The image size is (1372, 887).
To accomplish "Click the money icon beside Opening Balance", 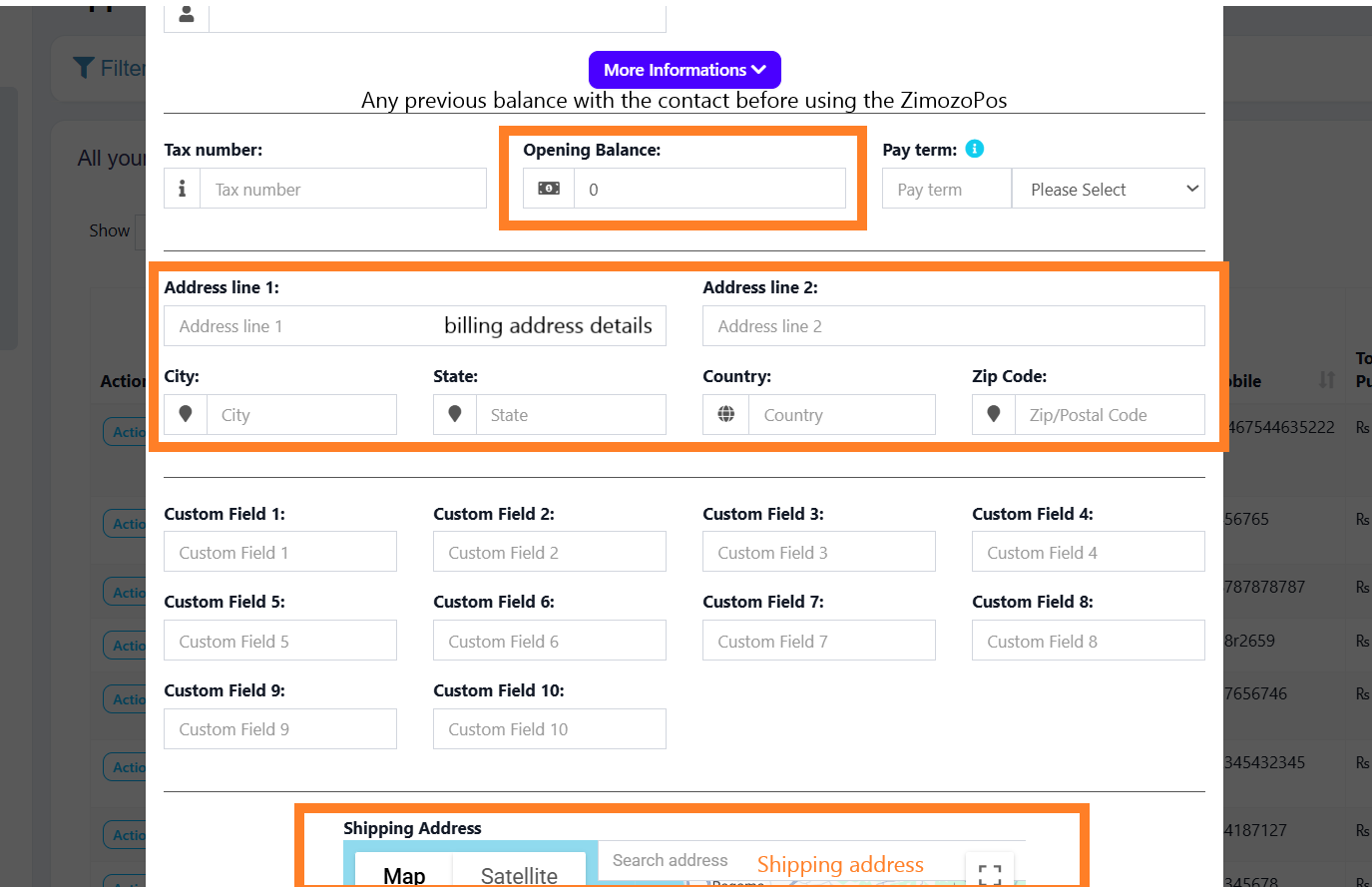I will 549,189.
